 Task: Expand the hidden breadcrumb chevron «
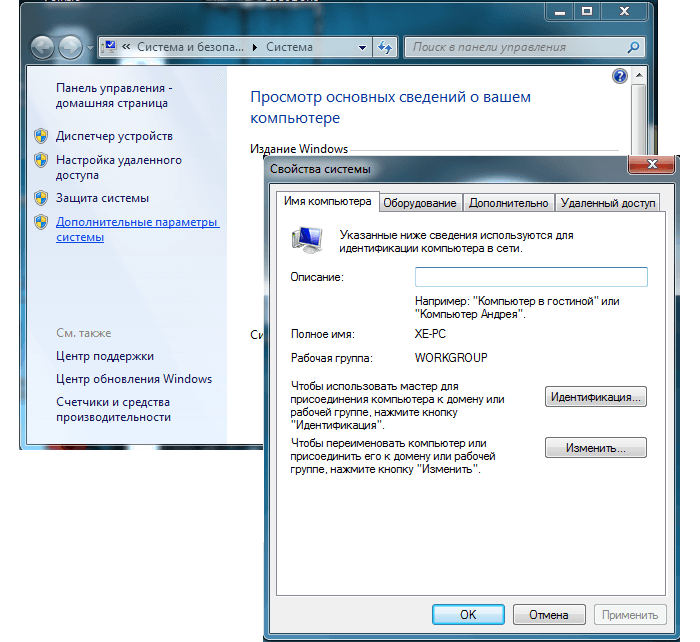point(126,47)
